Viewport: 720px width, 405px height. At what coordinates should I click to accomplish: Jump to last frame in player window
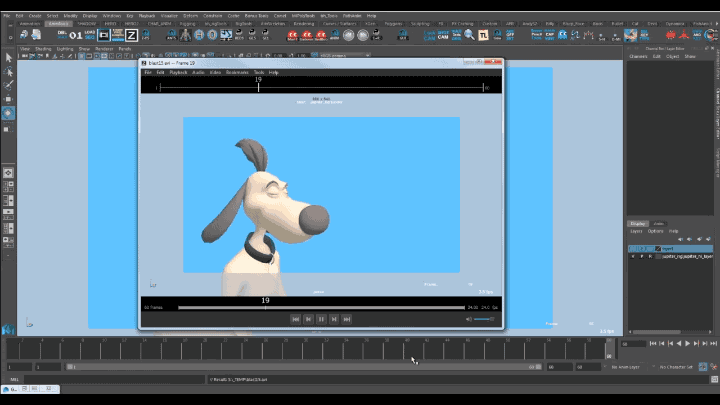pyautogui.click(x=347, y=319)
